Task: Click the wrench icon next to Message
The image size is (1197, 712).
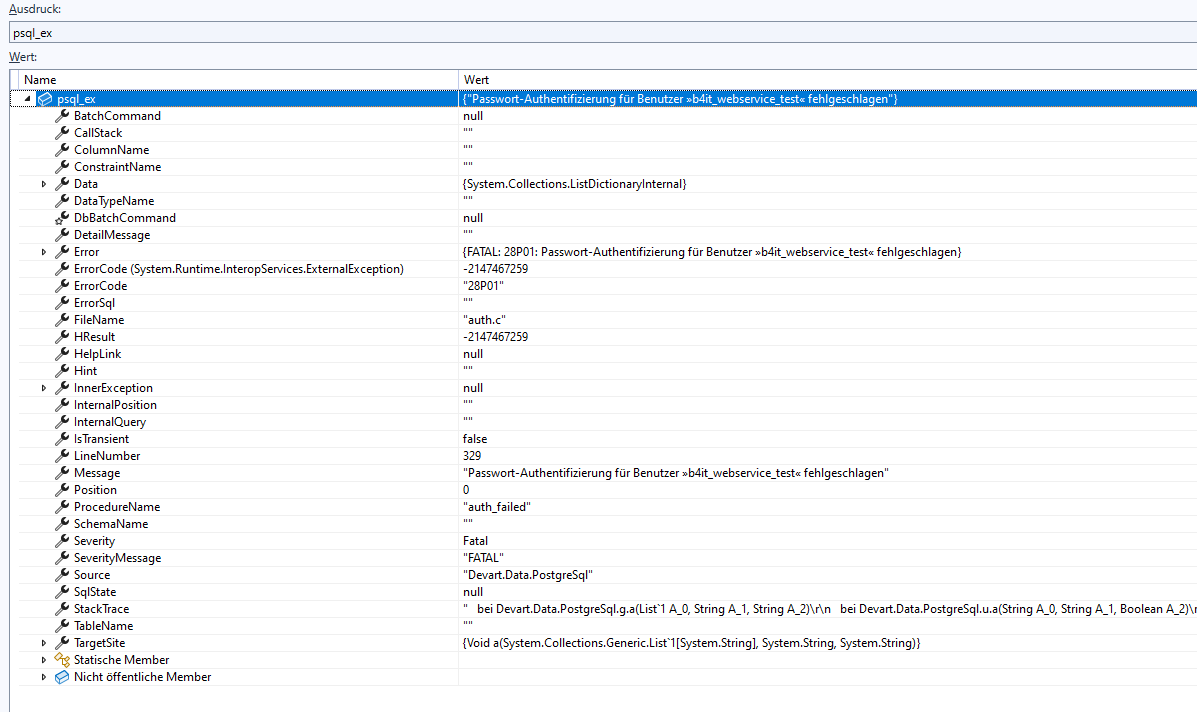Action: (62, 473)
